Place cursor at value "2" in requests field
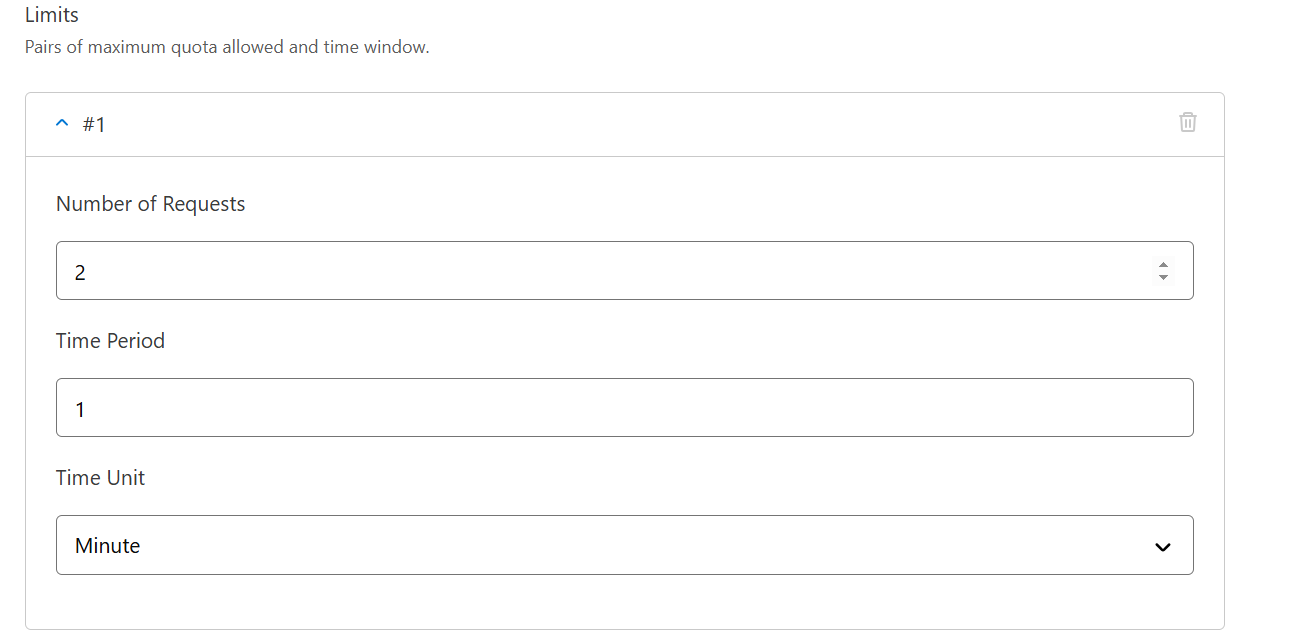The width and height of the screenshot is (1296, 643). point(80,271)
